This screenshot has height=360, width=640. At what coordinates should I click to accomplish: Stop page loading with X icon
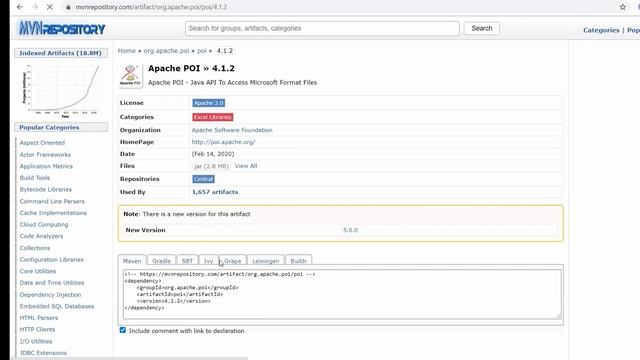[x=49, y=7]
